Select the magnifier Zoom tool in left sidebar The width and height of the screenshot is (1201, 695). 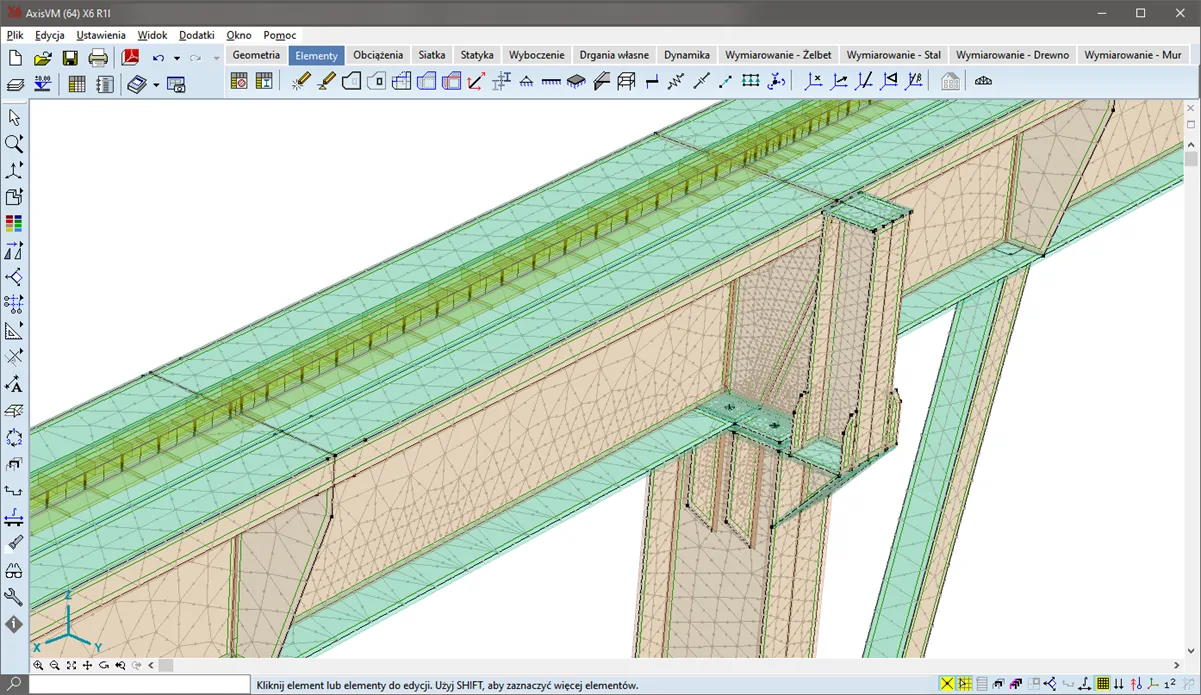pos(14,144)
